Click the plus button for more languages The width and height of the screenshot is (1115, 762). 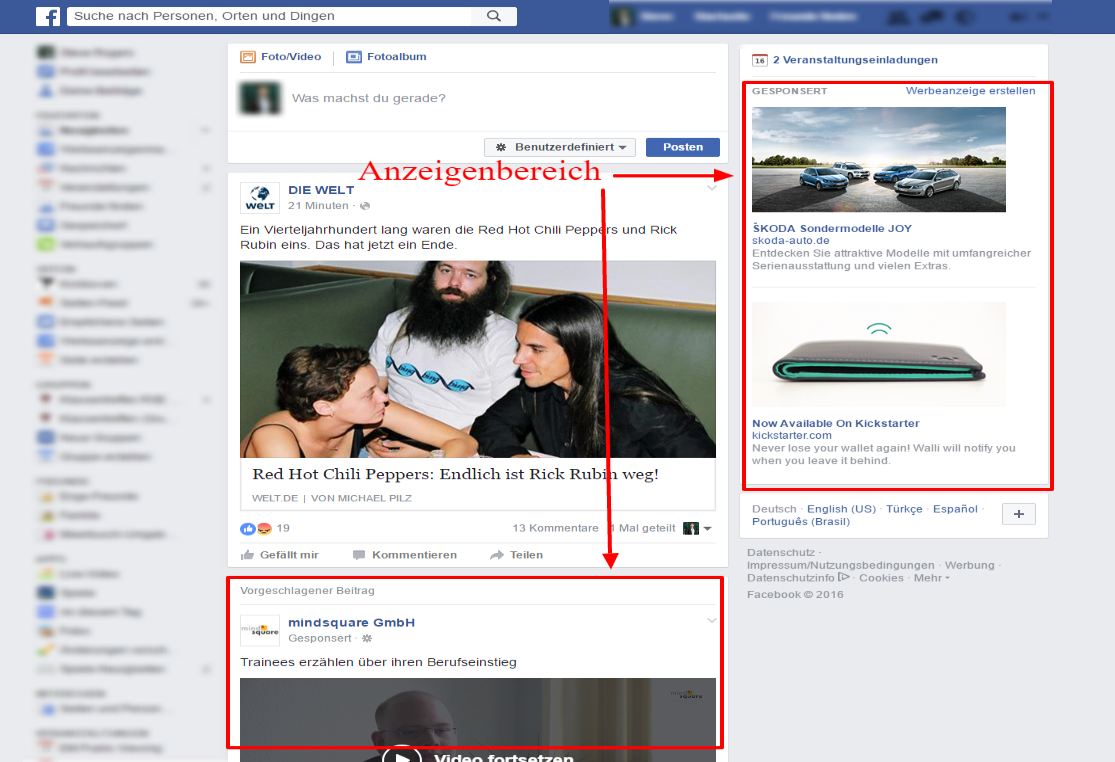[x=1018, y=514]
